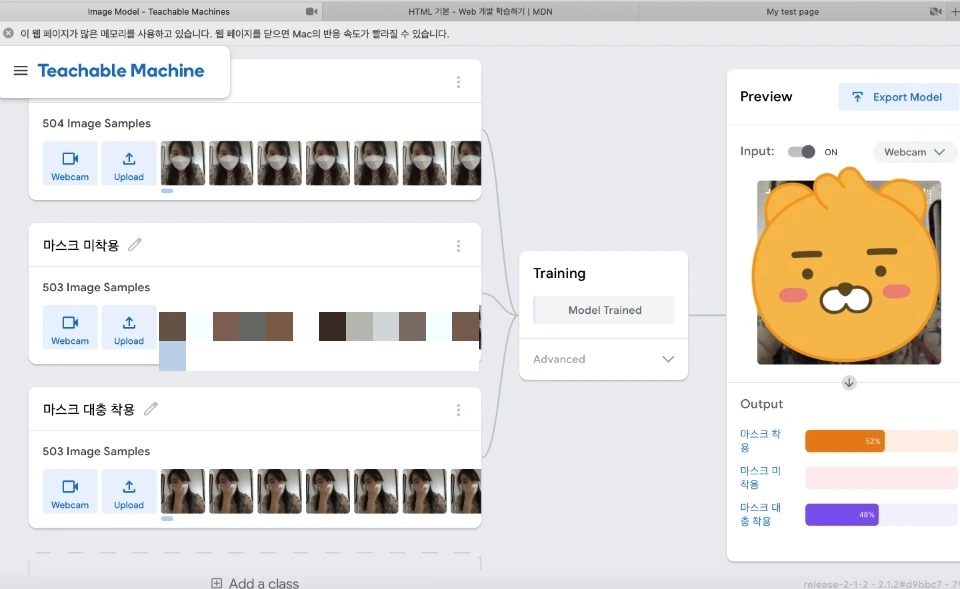Click scrollbar under 마스크 대충 착용 thumbnails
Image resolution: width=960 pixels, height=589 pixels.
pyautogui.click(x=167, y=519)
